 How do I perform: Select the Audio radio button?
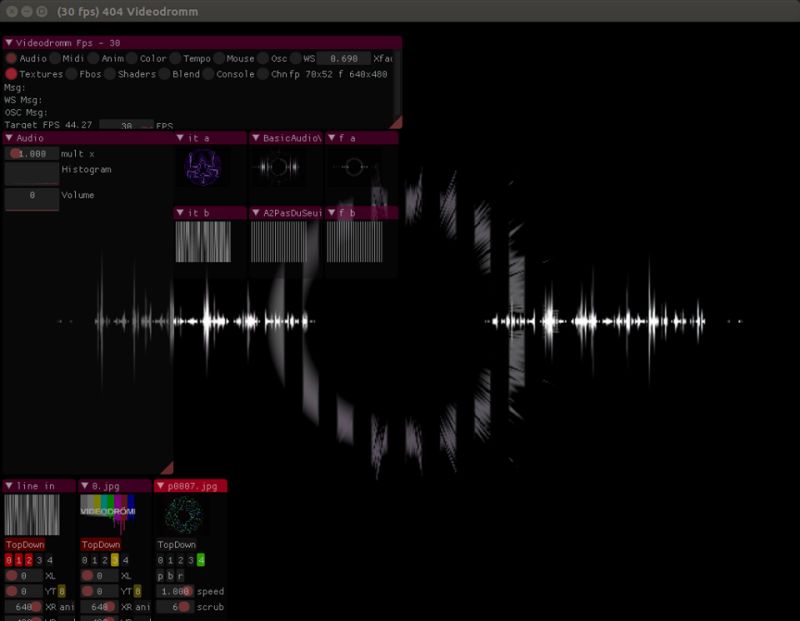[x=12, y=59]
